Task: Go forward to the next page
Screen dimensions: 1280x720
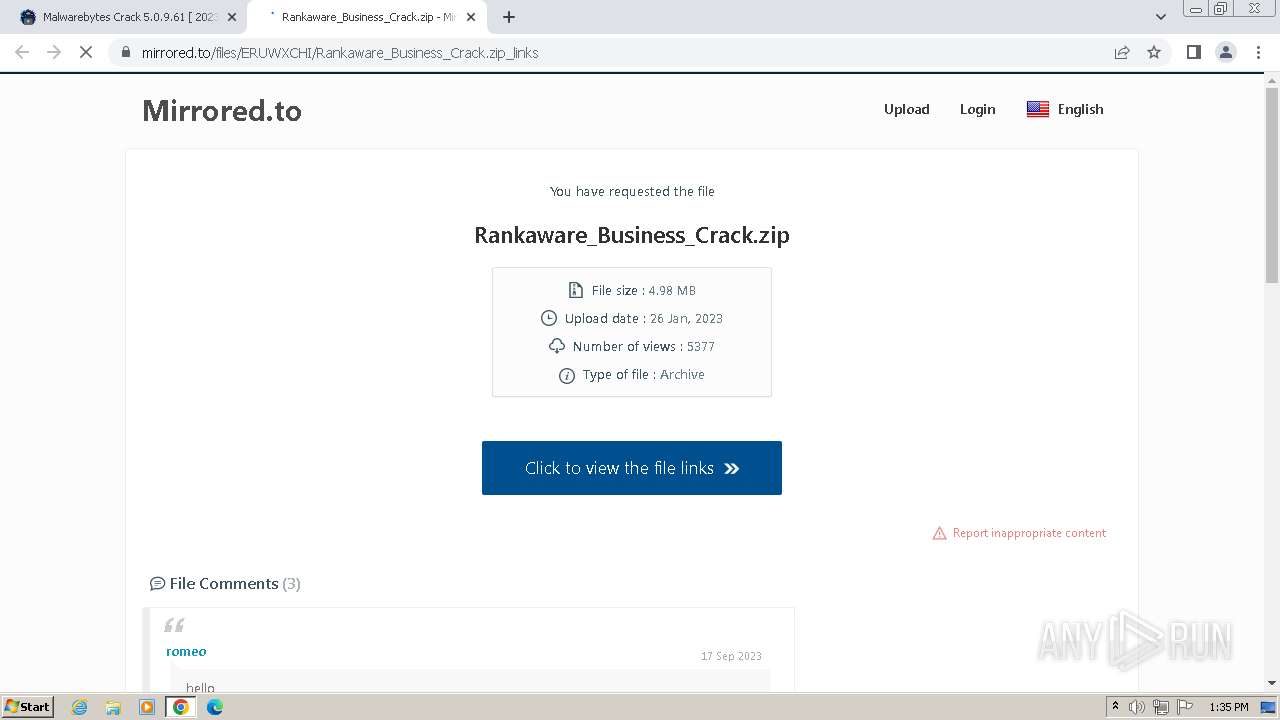Action: click(x=54, y=53)
